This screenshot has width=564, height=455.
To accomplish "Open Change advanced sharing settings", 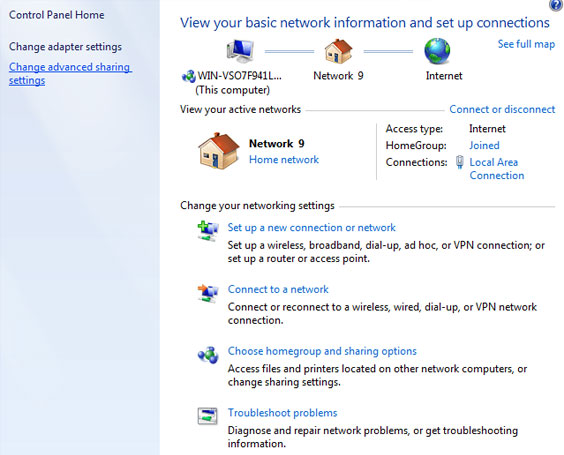I will [70, 73].
